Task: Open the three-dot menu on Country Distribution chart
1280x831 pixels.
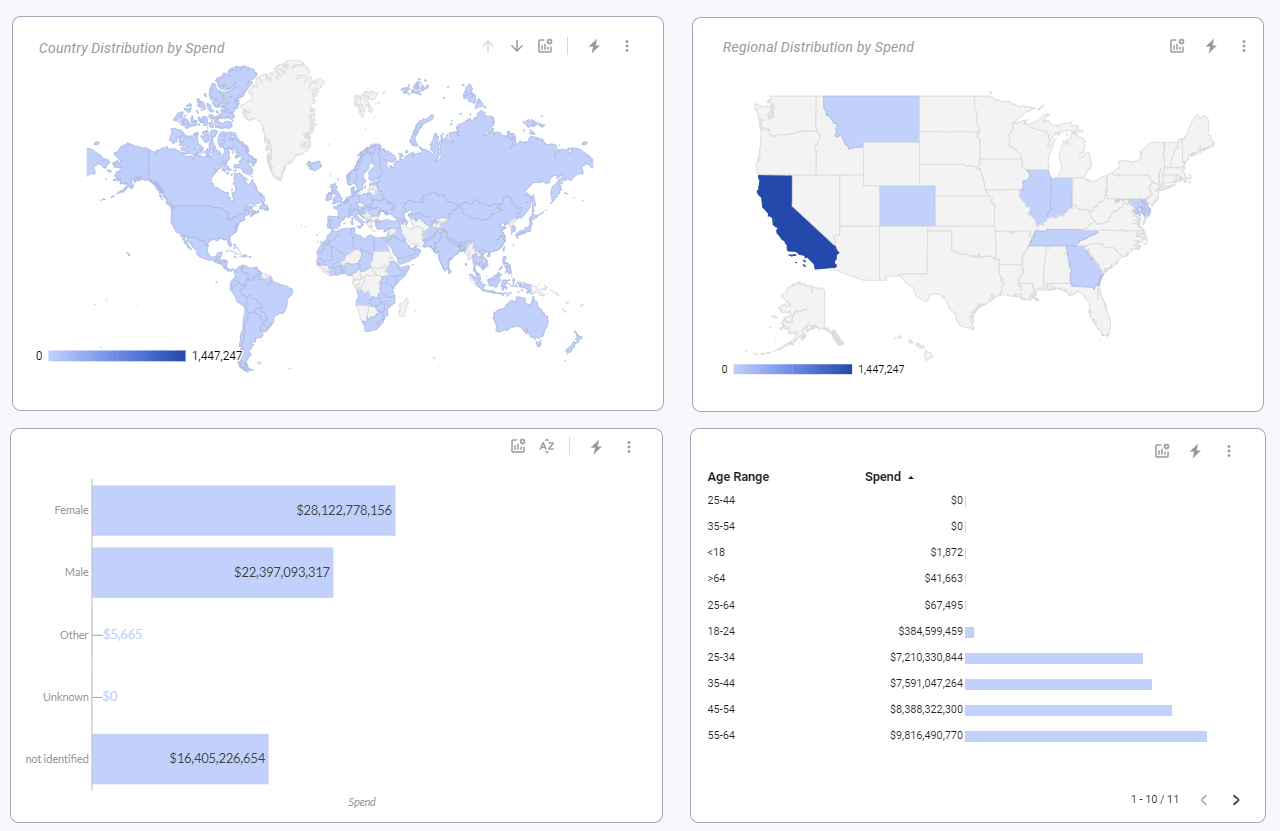Action: pos(627,45)
